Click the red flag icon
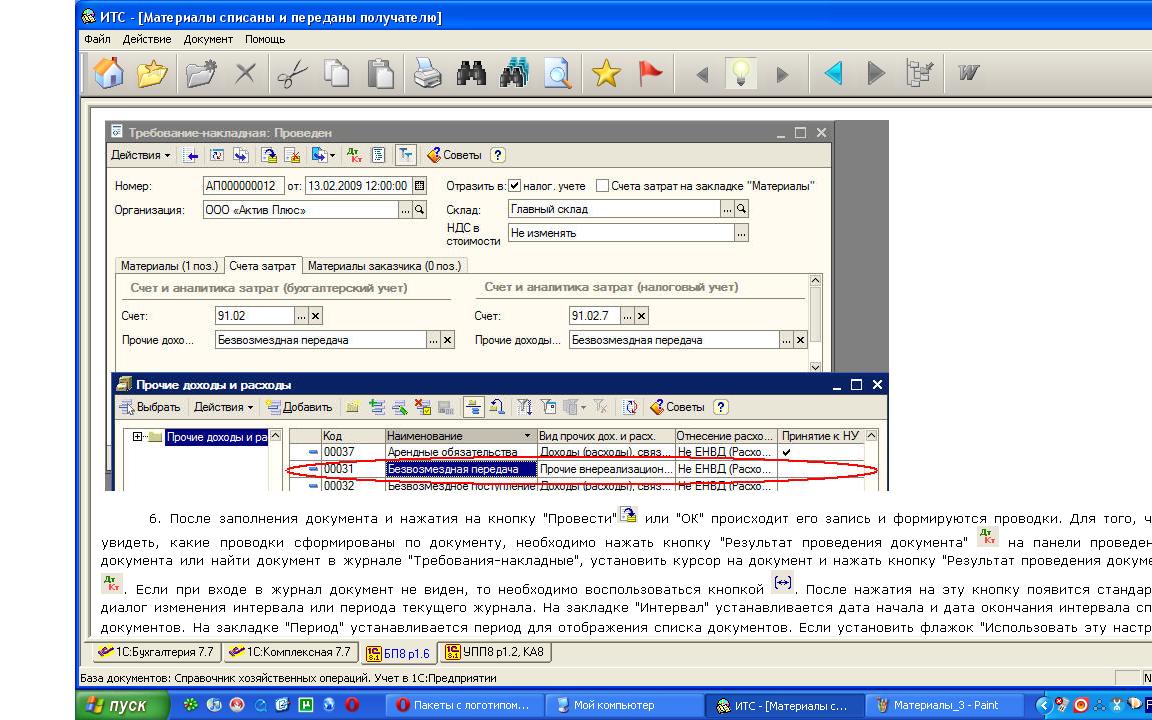This screenshot has width=1152, height=720. tap(651, 73)
